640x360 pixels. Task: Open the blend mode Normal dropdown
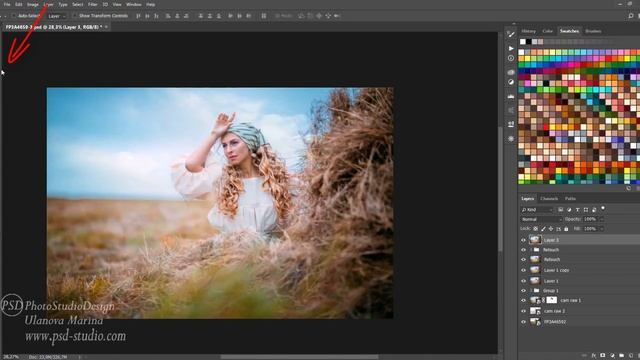click(x=542, y=220)
